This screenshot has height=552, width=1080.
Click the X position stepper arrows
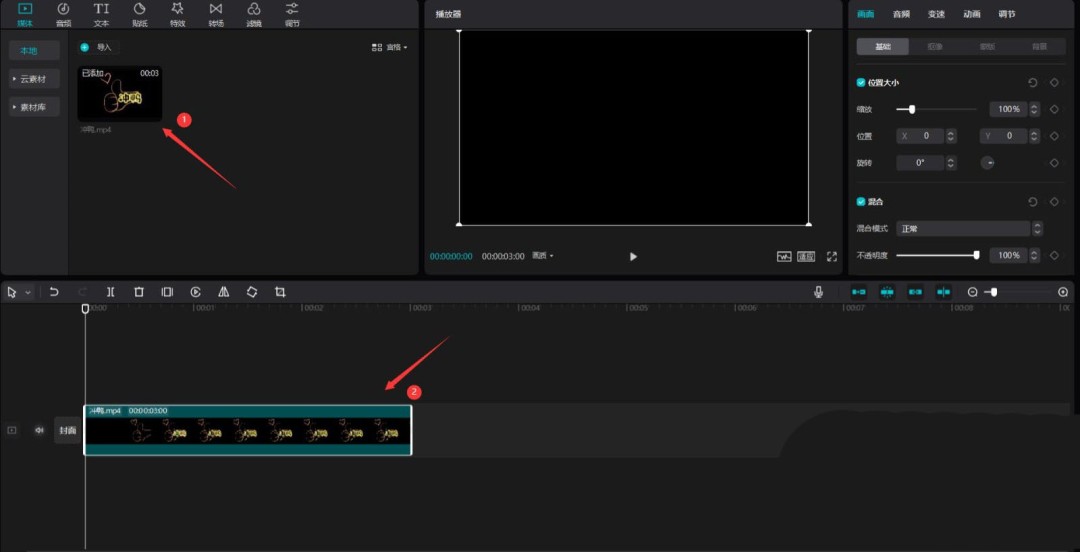[951, 136]
